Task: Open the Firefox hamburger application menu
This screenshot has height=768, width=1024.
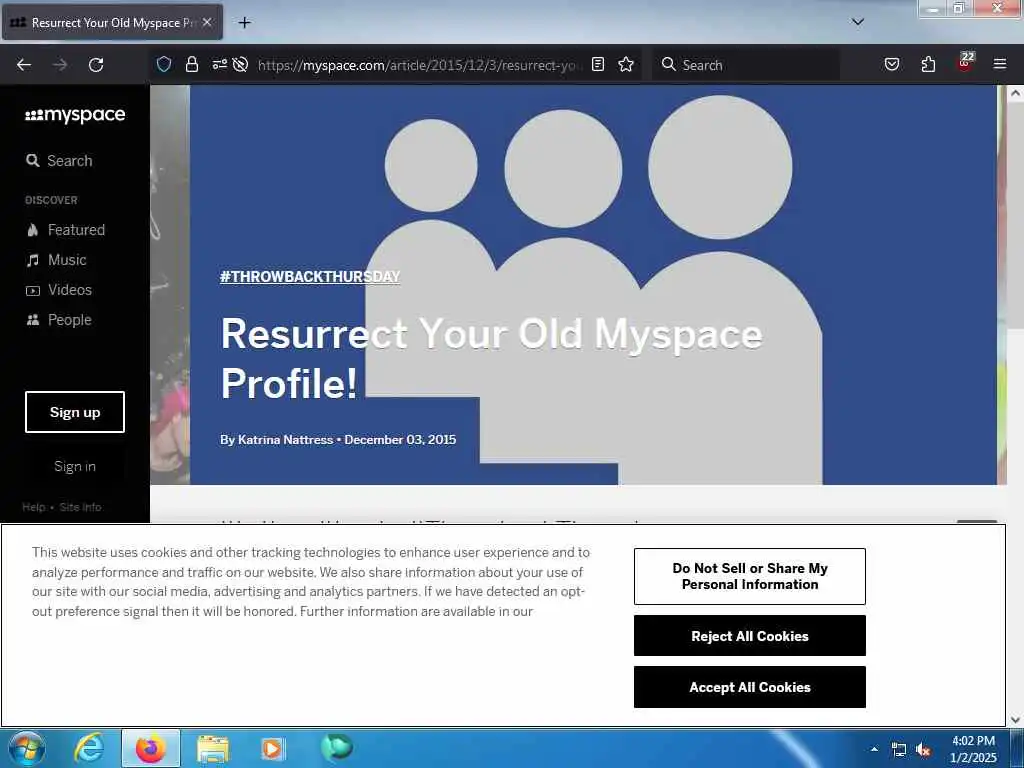Action: (999, 64)
